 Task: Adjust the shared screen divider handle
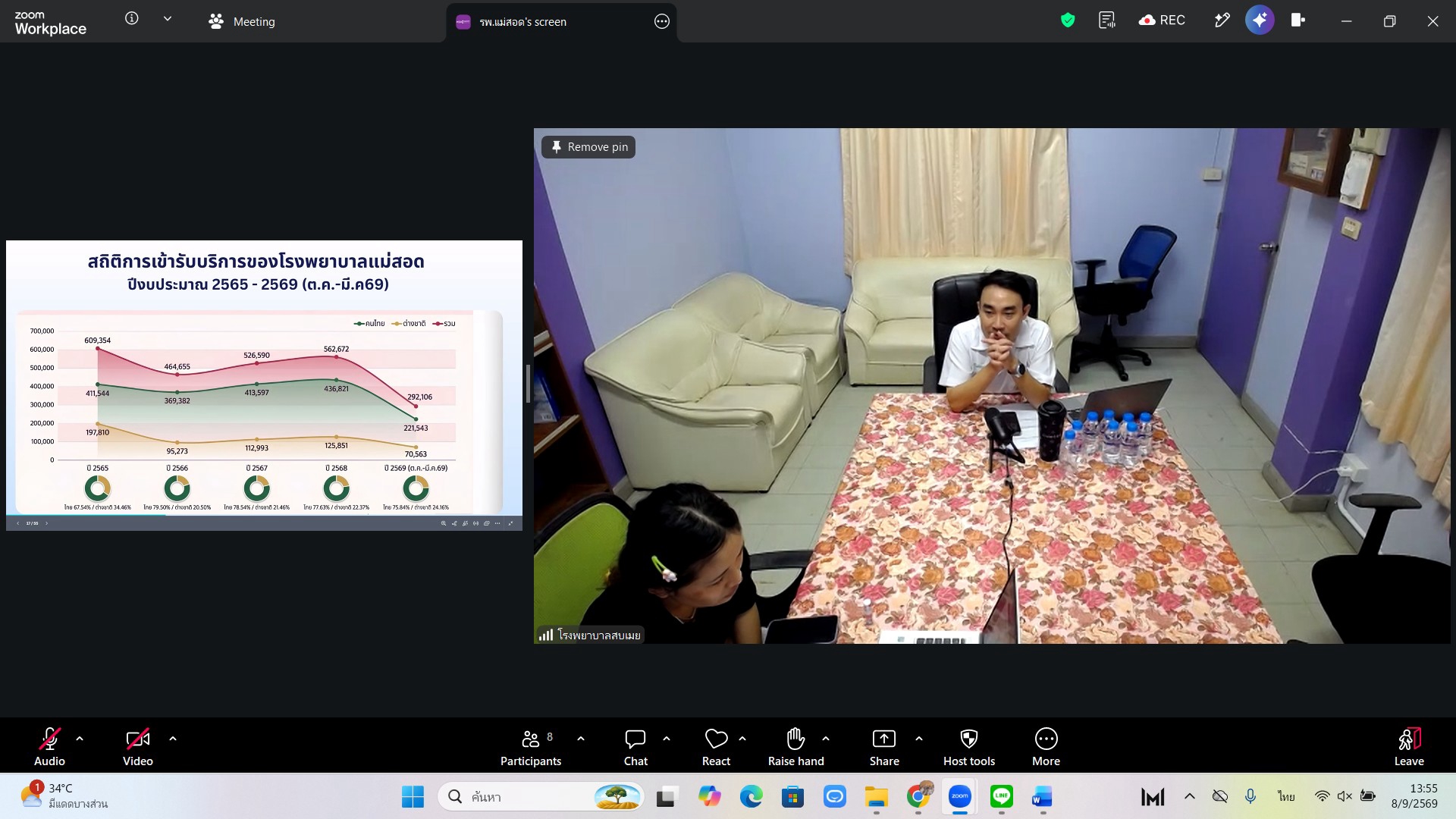point(528,384)
